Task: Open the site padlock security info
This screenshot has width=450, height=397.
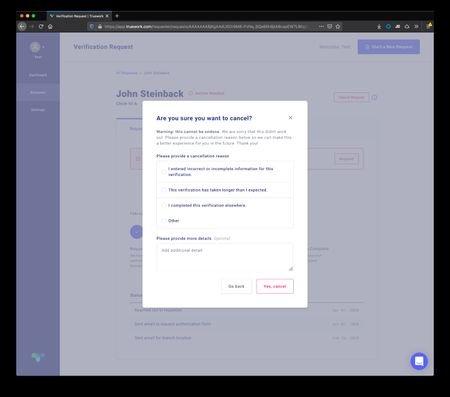Action: 100,26
